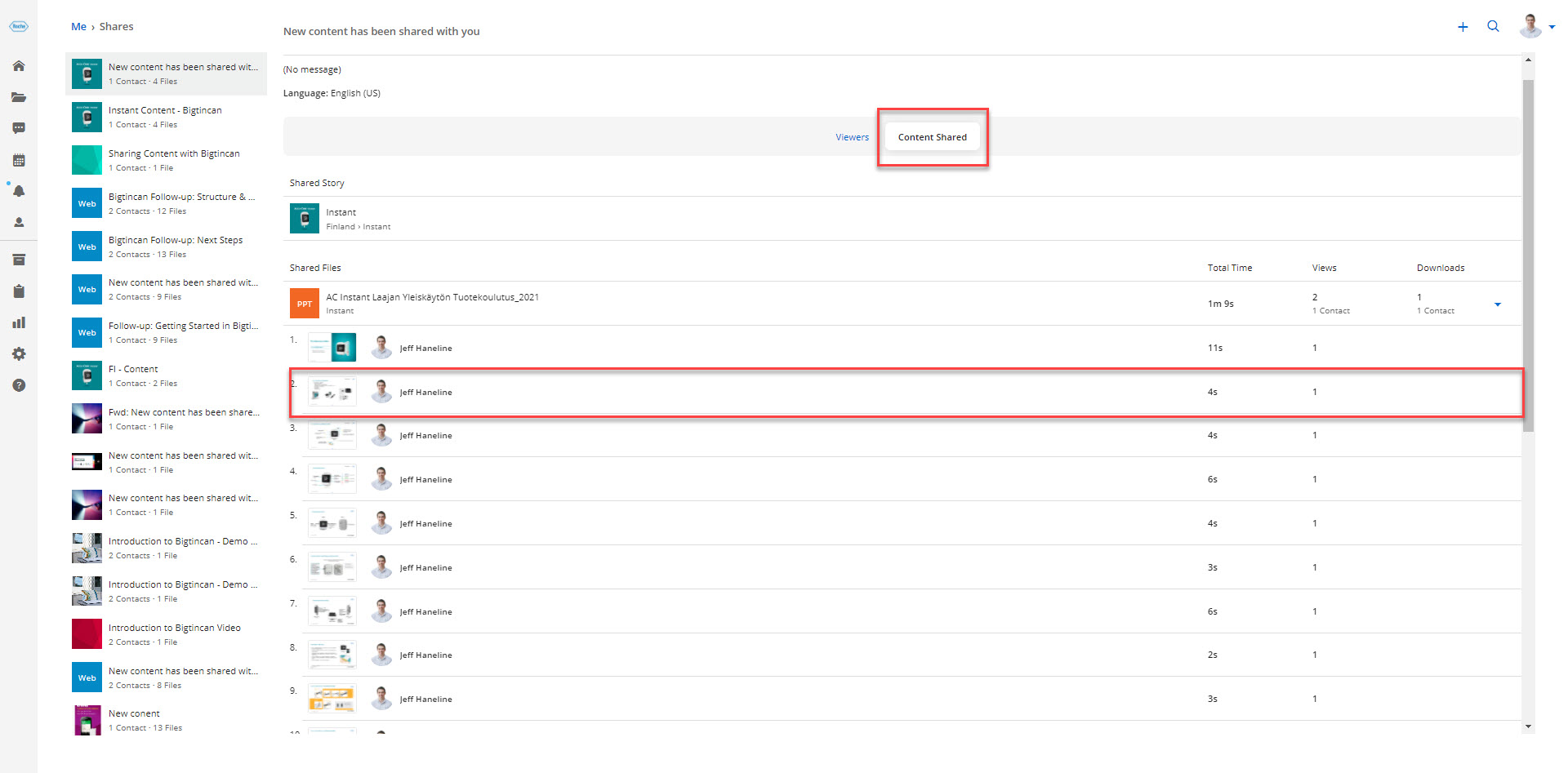Open the bar chart reports icon
Screen dimensions: 1568x773
[x=19, y=322]
